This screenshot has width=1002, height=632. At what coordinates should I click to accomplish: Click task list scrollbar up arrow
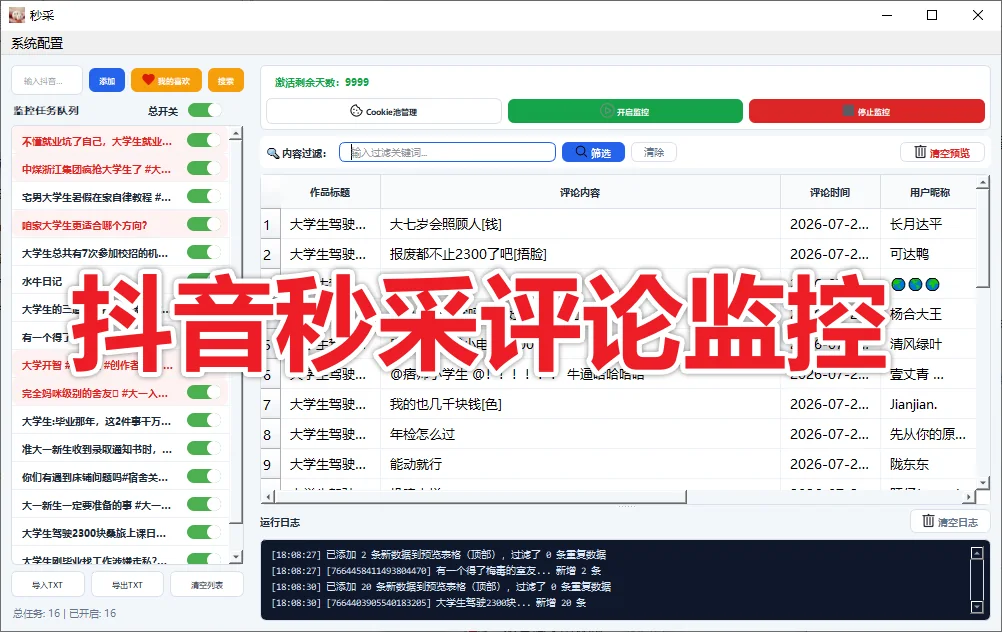(236, 134)
